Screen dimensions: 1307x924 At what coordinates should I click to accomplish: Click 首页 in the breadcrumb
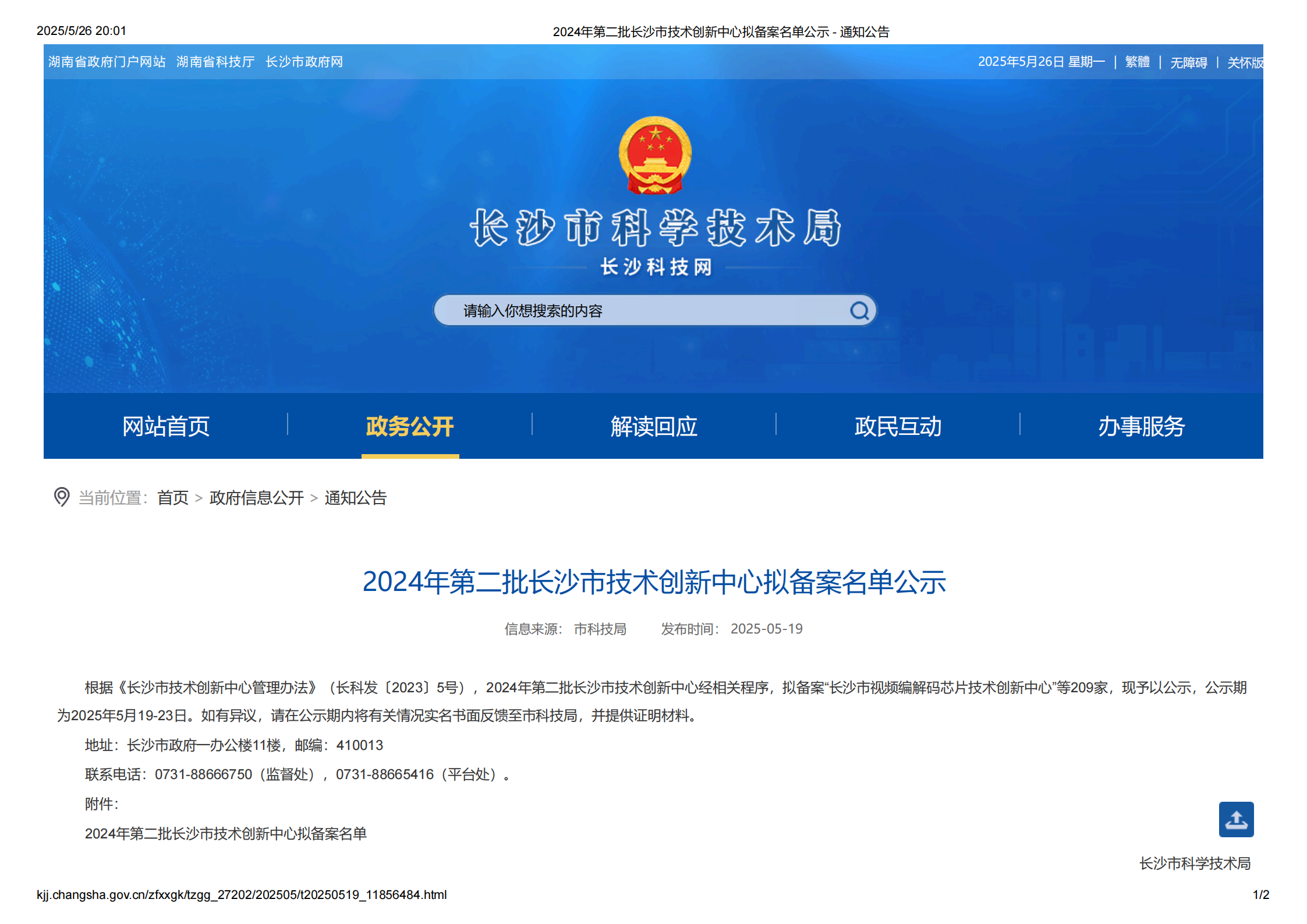tap(173, 498)
